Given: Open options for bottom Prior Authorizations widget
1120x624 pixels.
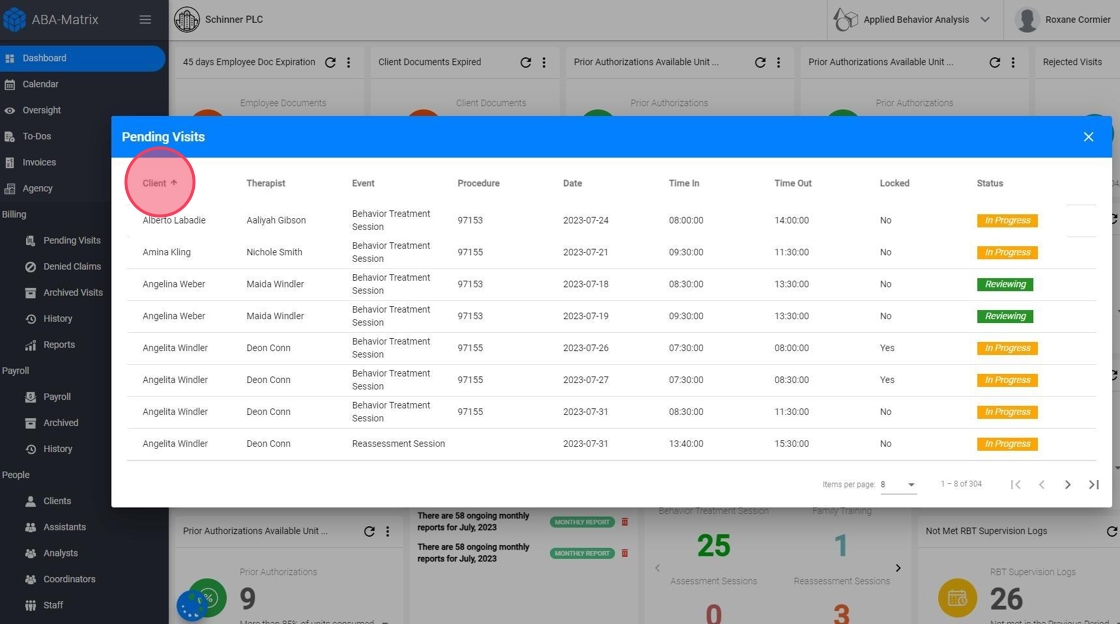Looking at the screenshot, I should pyautogui.click(x=388, y=531).
